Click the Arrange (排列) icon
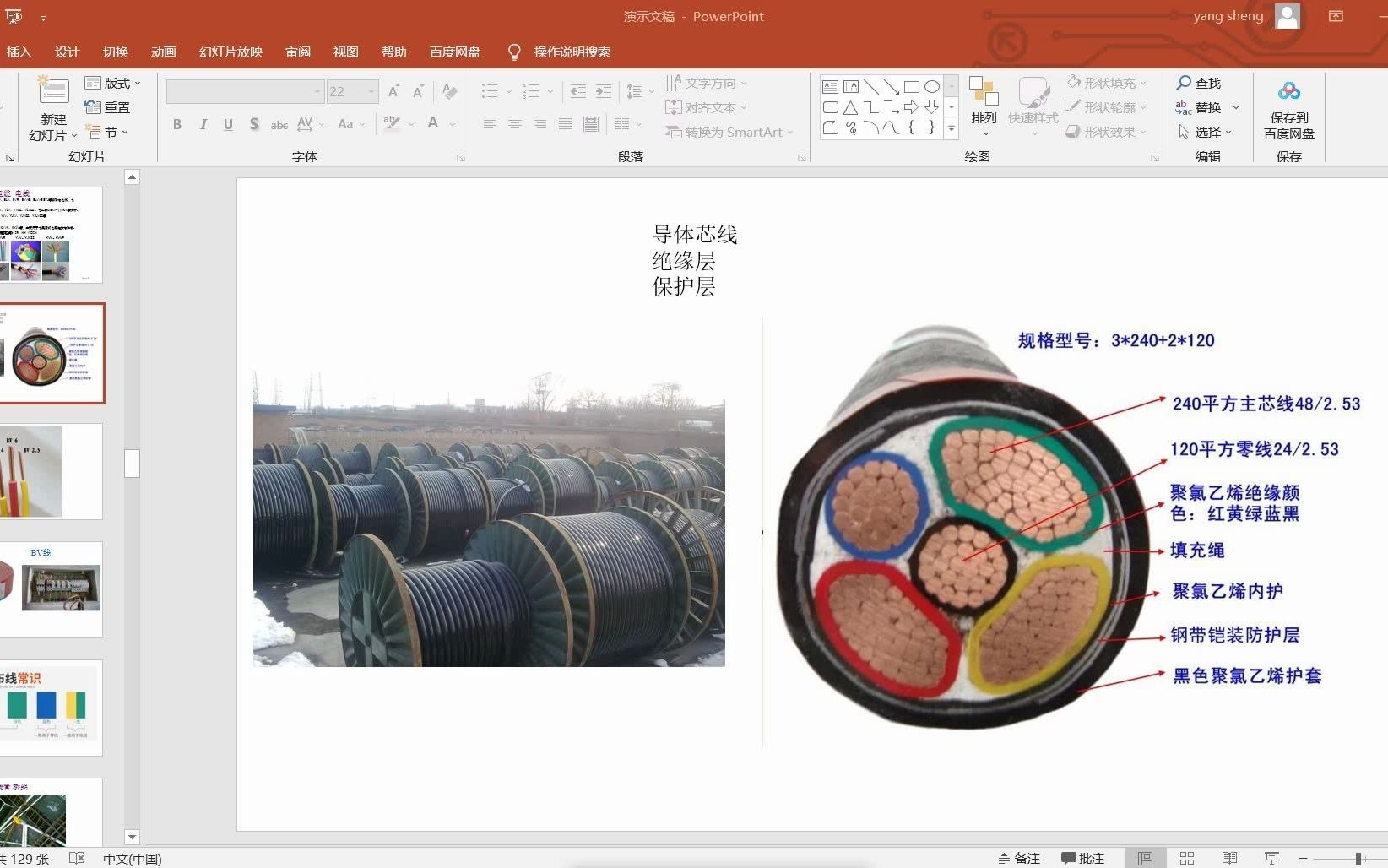This screenshot has width=1388, height=868. pyautogui.click(x=984, y=91)
